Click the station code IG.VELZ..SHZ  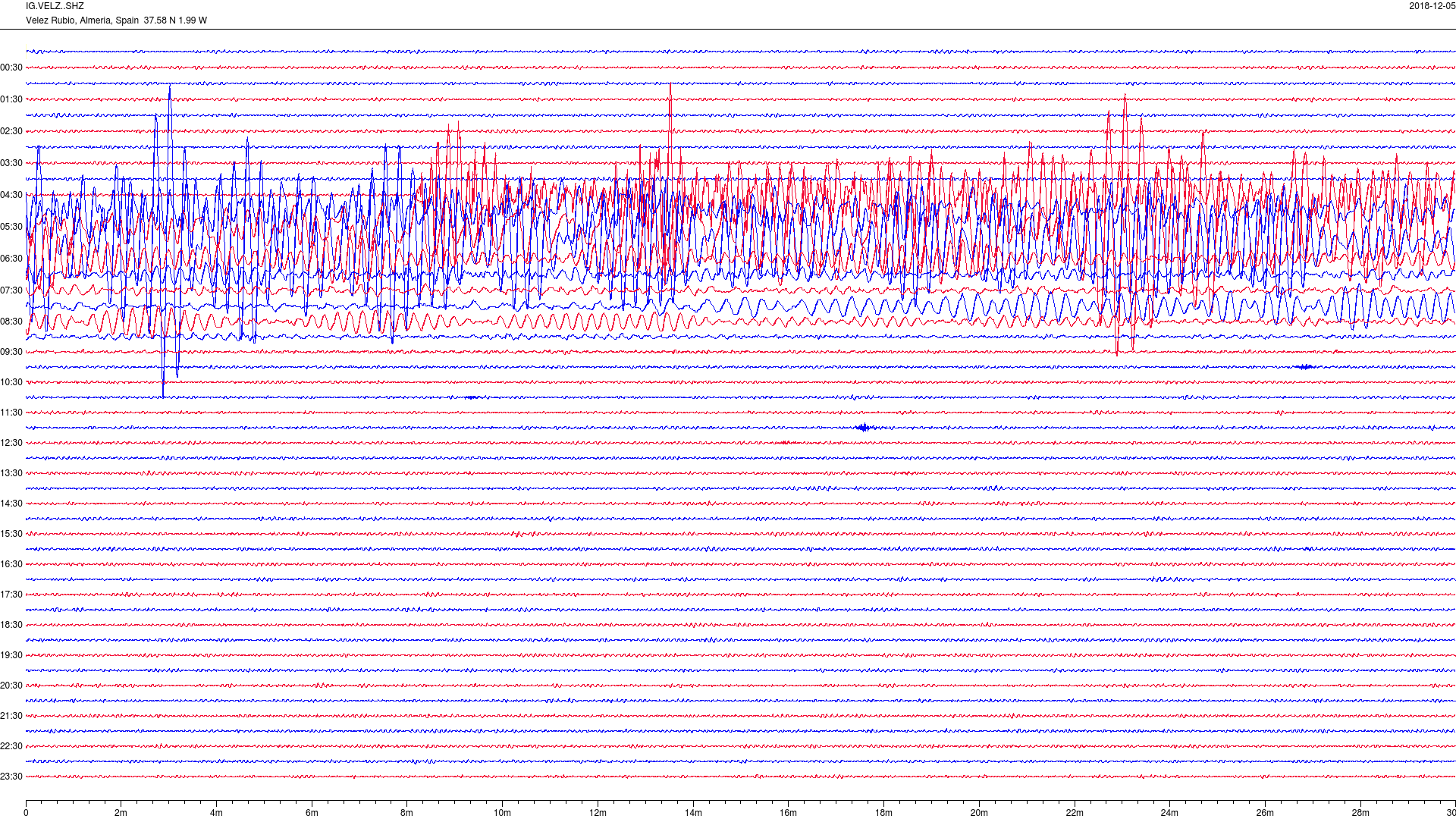tap(55, 6)
